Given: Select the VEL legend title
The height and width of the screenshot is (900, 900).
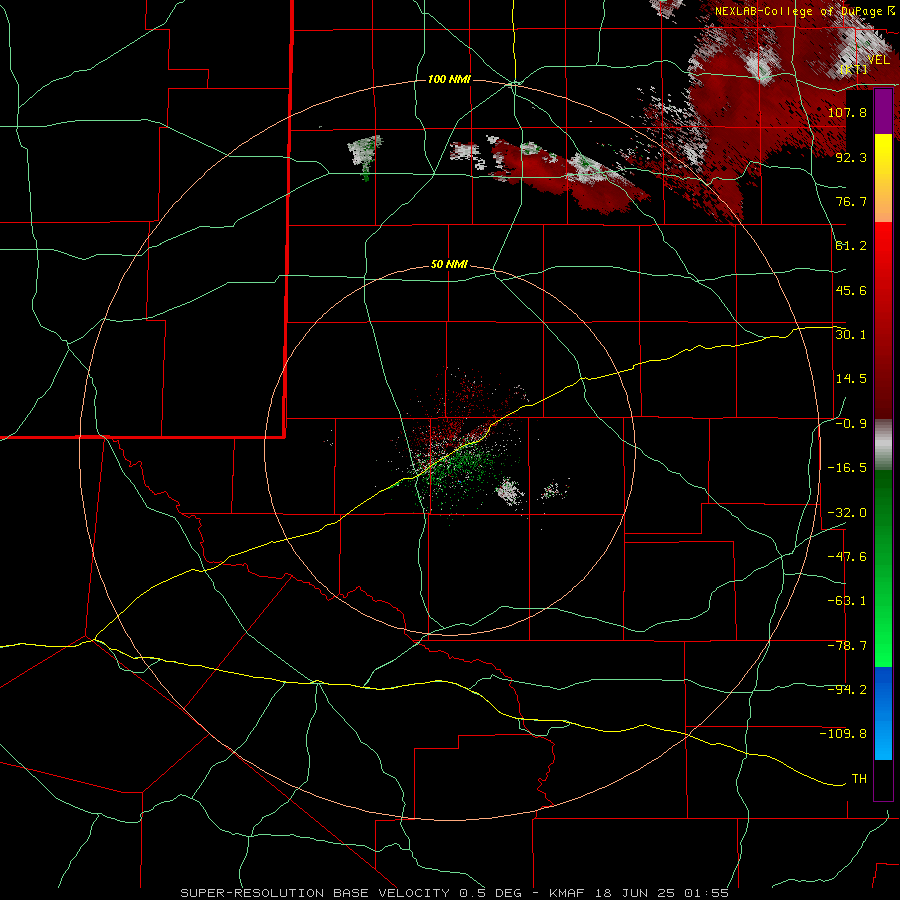Looking at the screenshot, I should pos(878,60).
